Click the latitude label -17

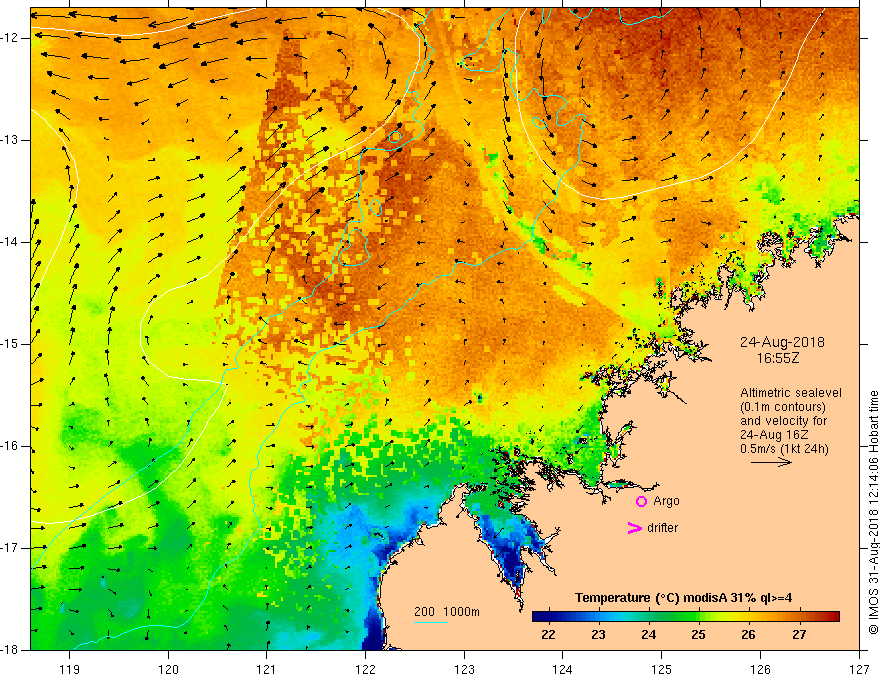[x=10, y=548]
